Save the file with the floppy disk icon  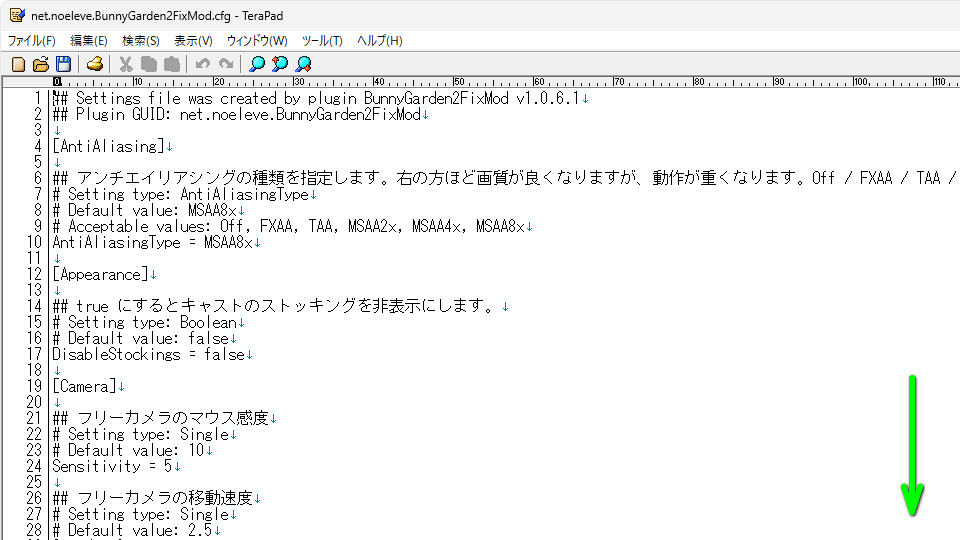coord(63,64)
